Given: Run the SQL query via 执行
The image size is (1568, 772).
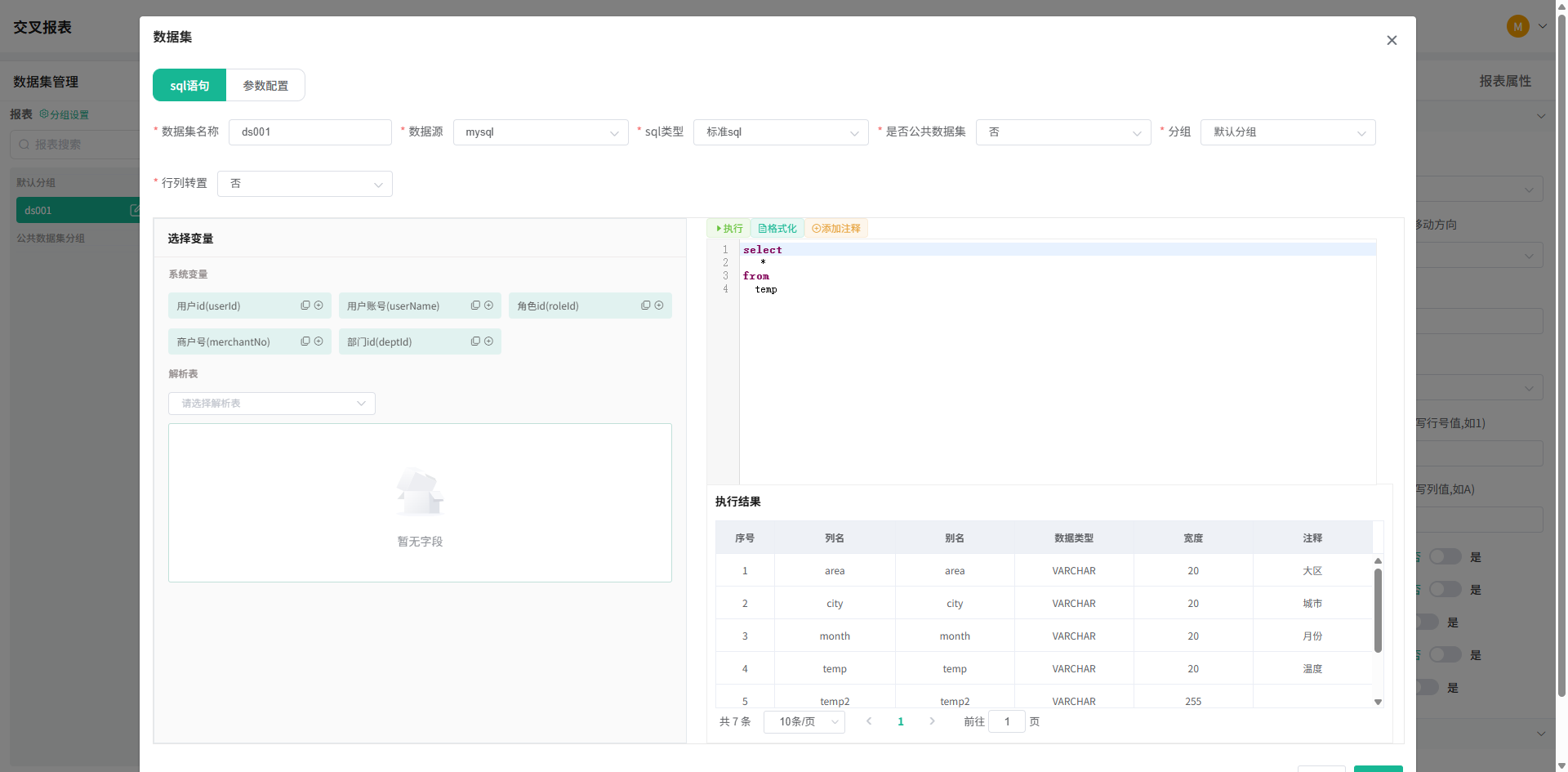Looking at the screenshot, I should tap(728, 228).
